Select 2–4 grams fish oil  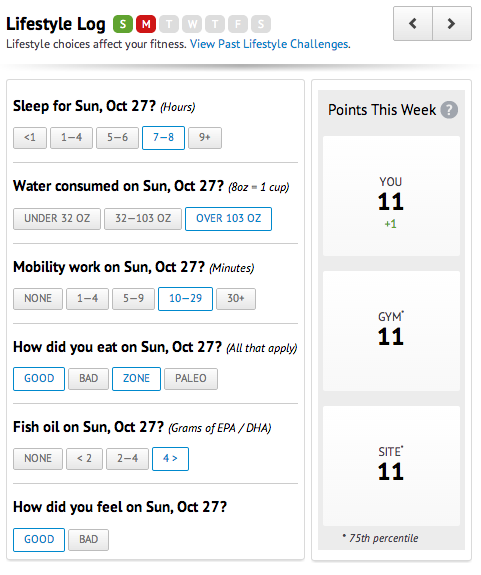(x=127, y=458)
